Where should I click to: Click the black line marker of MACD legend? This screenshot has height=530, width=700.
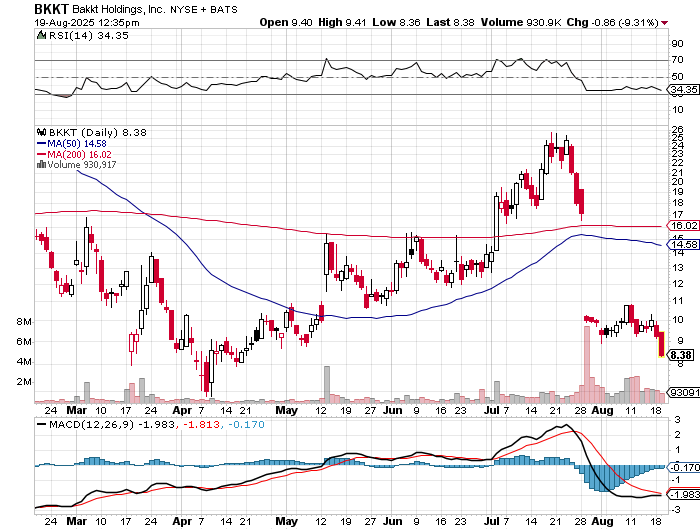pos(42,425)
